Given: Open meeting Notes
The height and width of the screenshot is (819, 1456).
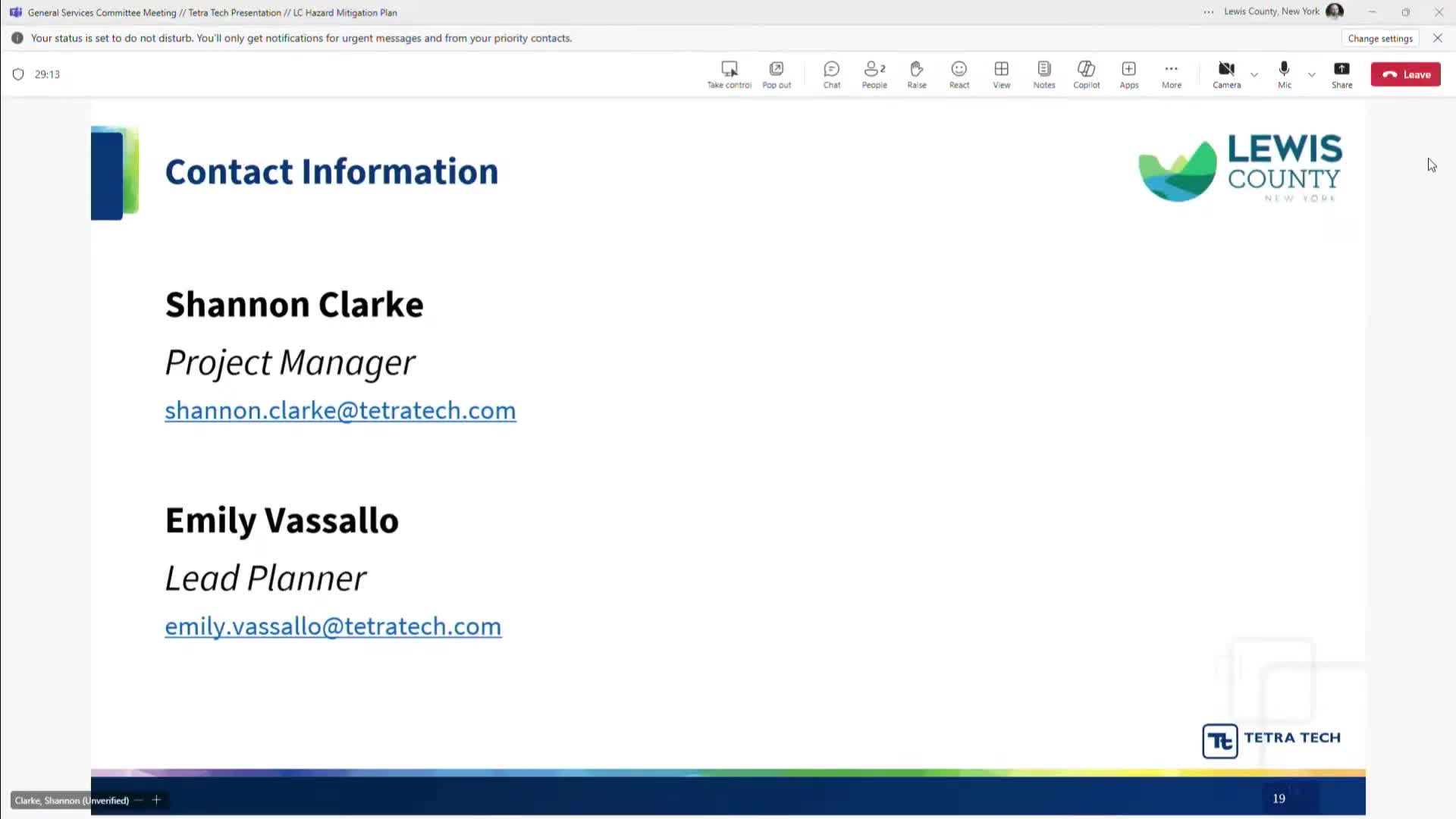Looking at the screenshot, I should coord(1043,74).
